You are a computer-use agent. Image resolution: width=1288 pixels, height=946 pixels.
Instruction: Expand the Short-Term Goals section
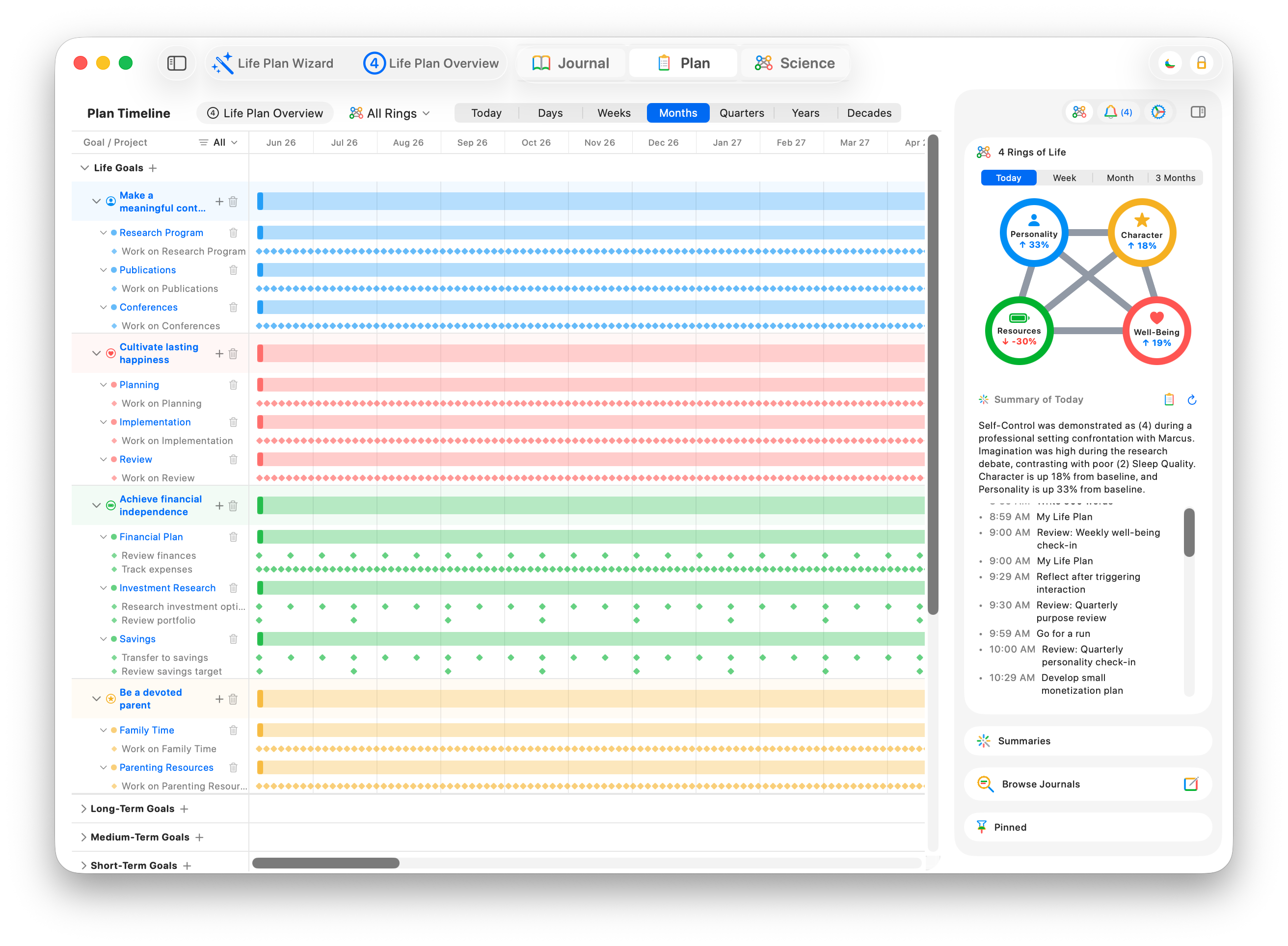click(83, 865)
